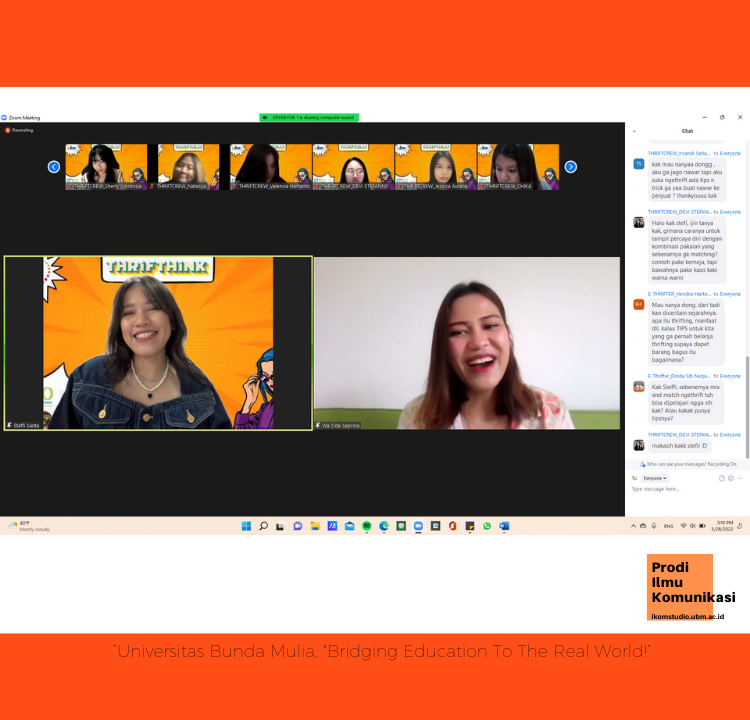The image size is (750, 720).
Task: Go to previous participants in gallery strip
Action: click(54, 166)
